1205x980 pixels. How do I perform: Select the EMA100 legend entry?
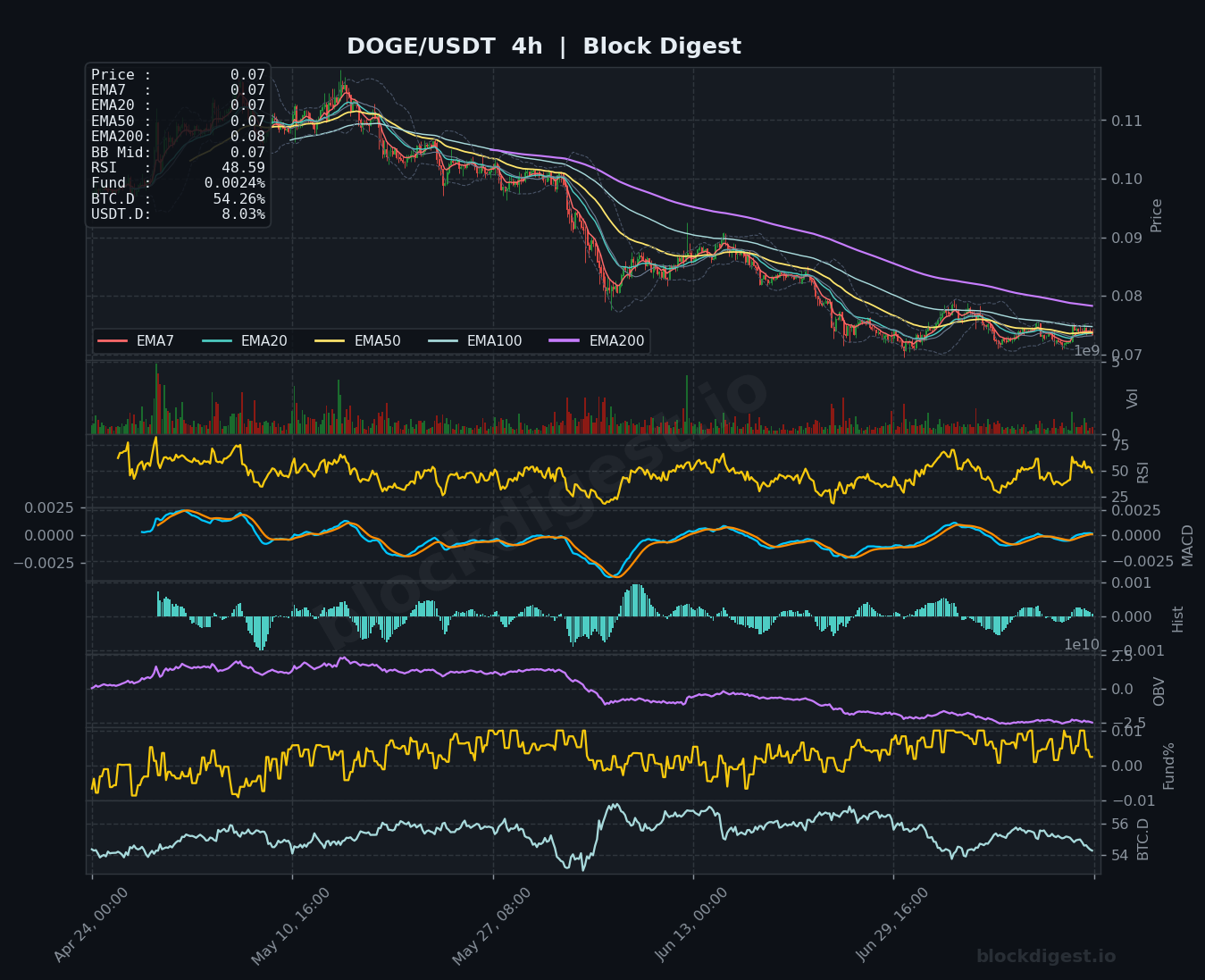(x=475, y=341)
